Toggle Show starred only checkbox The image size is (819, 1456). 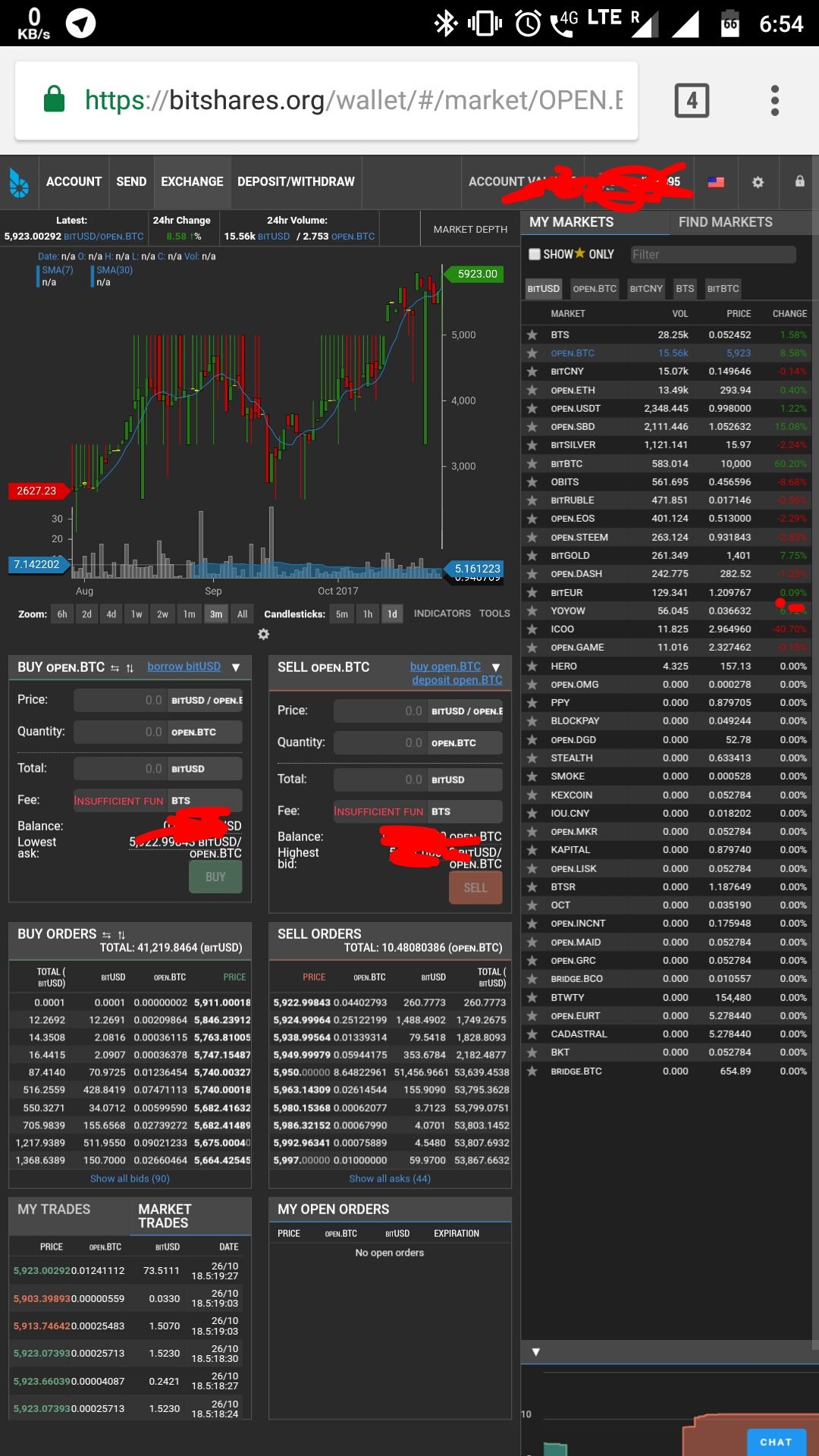pyautogui.click(x=535, y=254)
